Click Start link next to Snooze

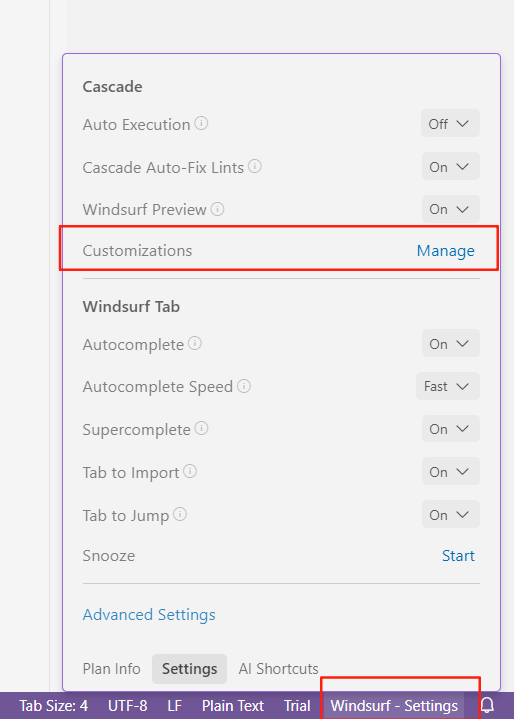click(458, 556)
